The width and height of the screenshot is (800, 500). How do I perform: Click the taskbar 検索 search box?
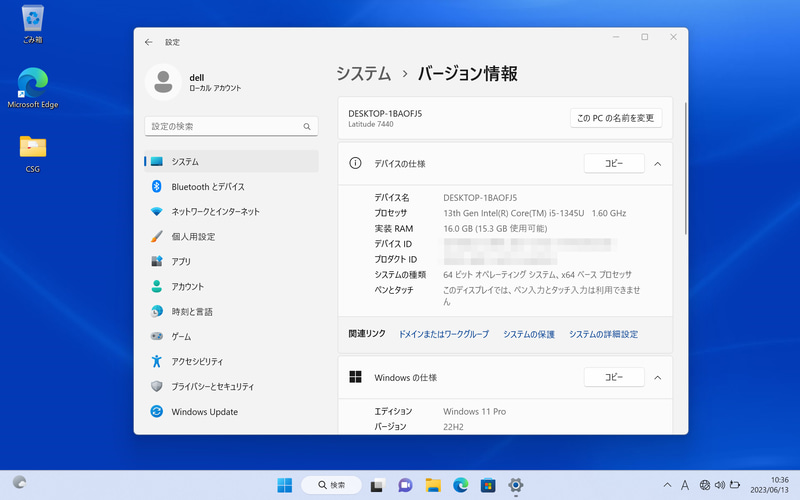[x=331, y=485]
